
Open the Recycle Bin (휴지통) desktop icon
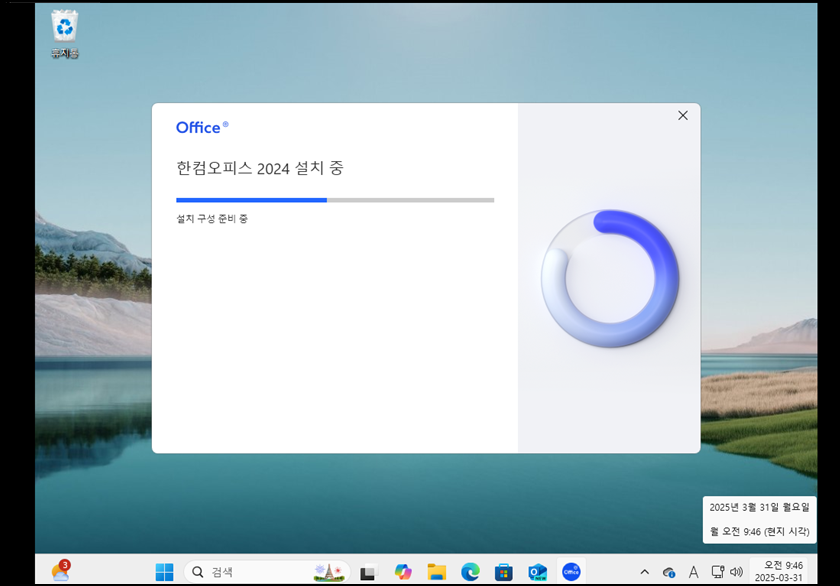point(65,34)
